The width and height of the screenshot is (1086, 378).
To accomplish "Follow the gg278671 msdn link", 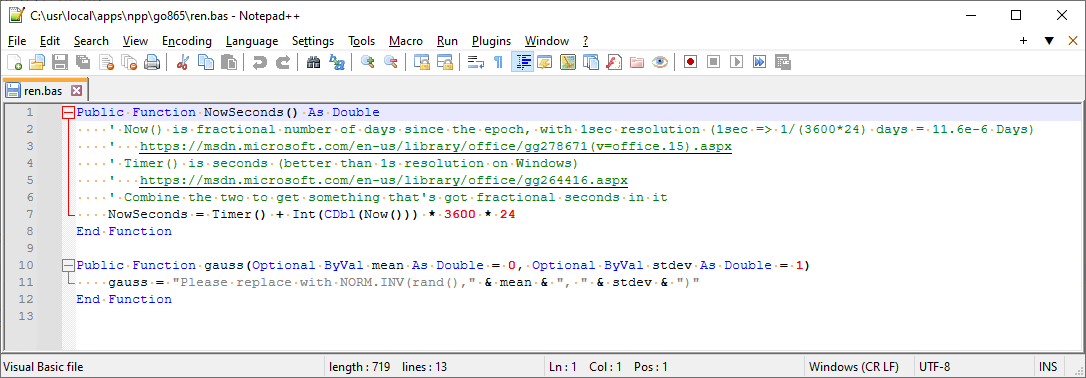I will [x=436, y=147].
